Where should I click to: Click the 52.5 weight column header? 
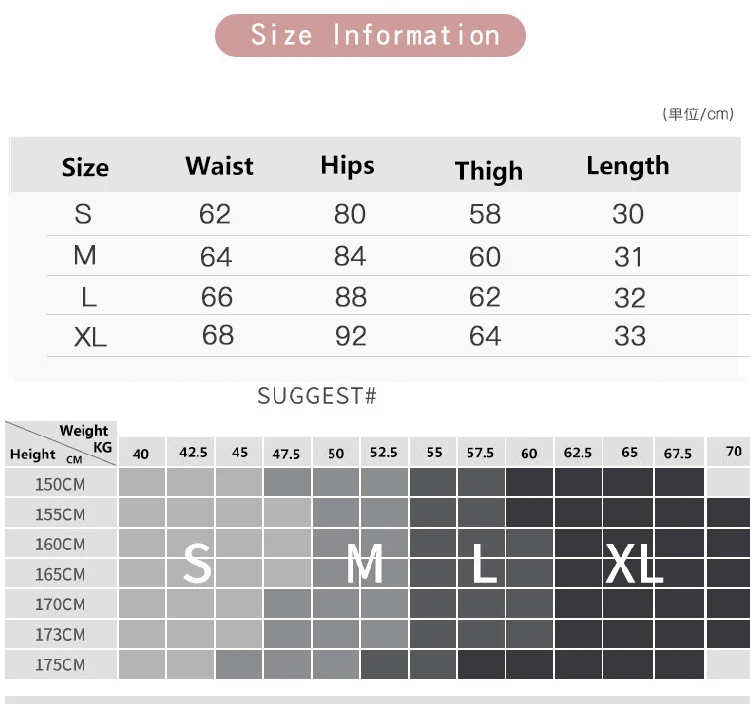coord(384,452)
